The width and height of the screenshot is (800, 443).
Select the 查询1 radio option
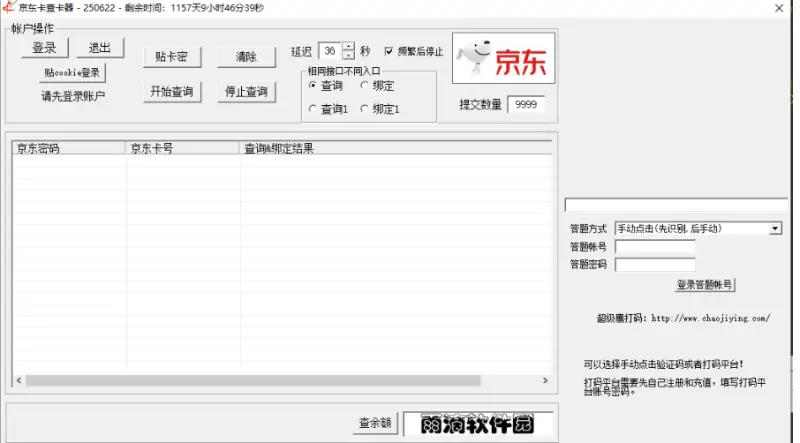point(313,109)
